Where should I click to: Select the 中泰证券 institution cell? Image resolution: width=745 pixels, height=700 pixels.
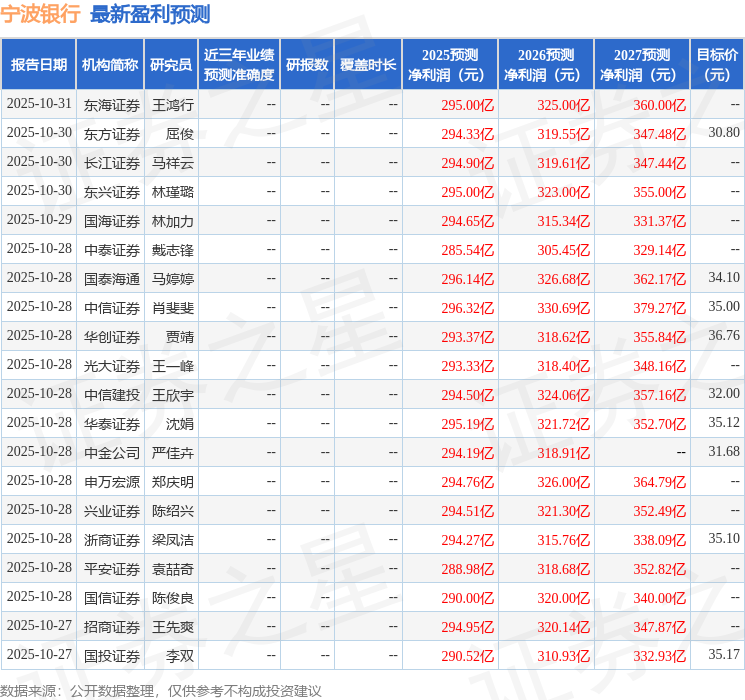point(112,250)
